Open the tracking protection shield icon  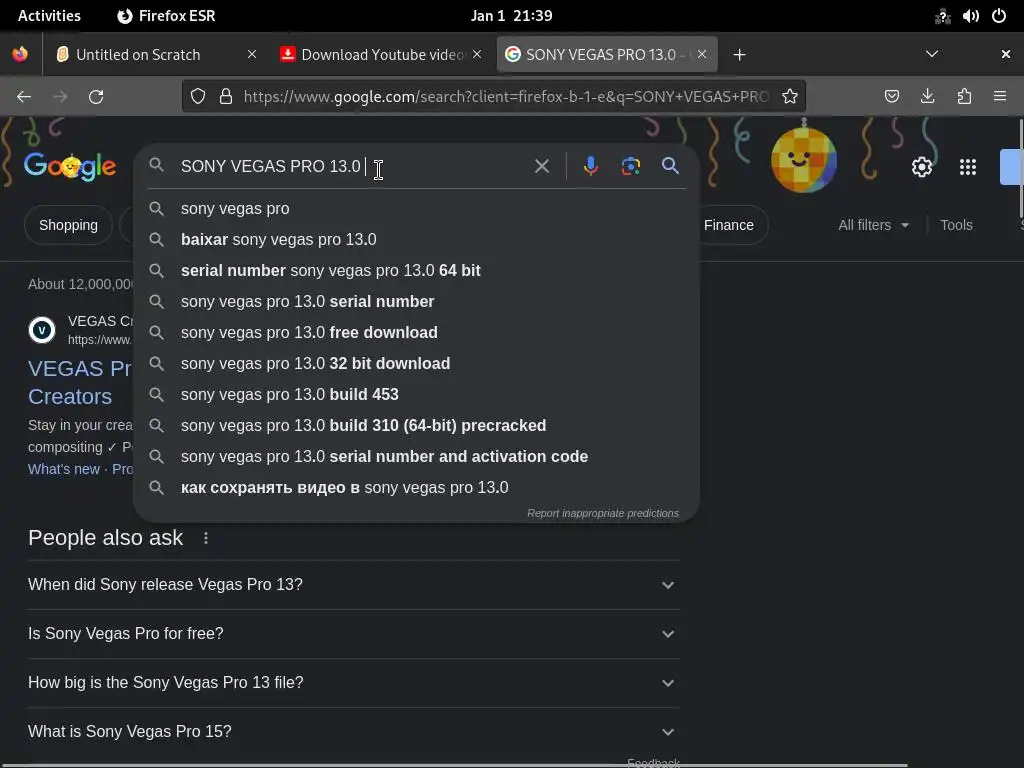click(x=198, y=97)
